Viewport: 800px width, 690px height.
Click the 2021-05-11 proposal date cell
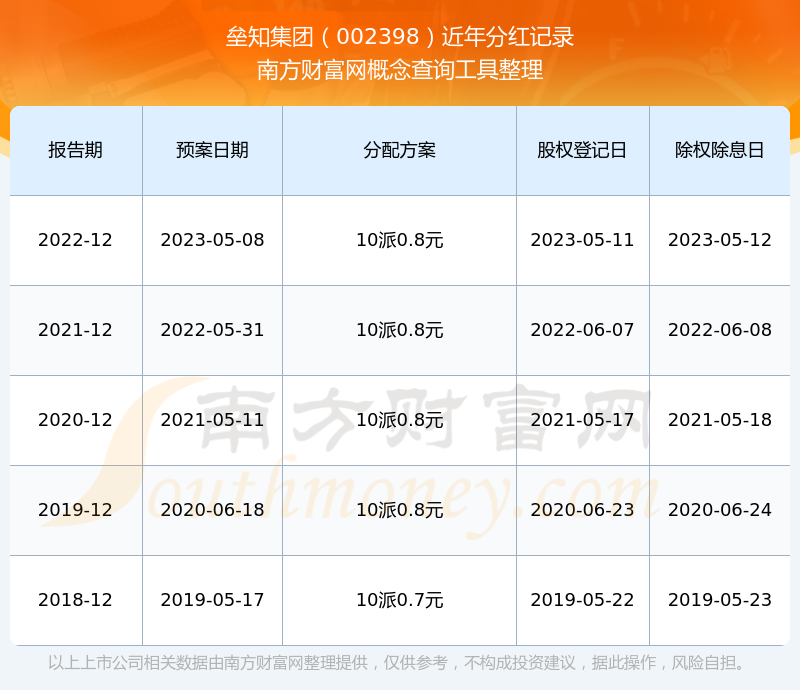pyautogui.click(x=212, y=420)
